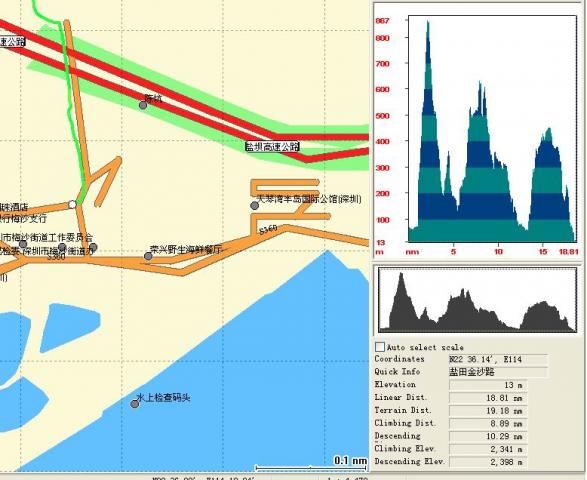Click the S360 road label near the peninsula

pyautogui.click(x=268, y=229)
